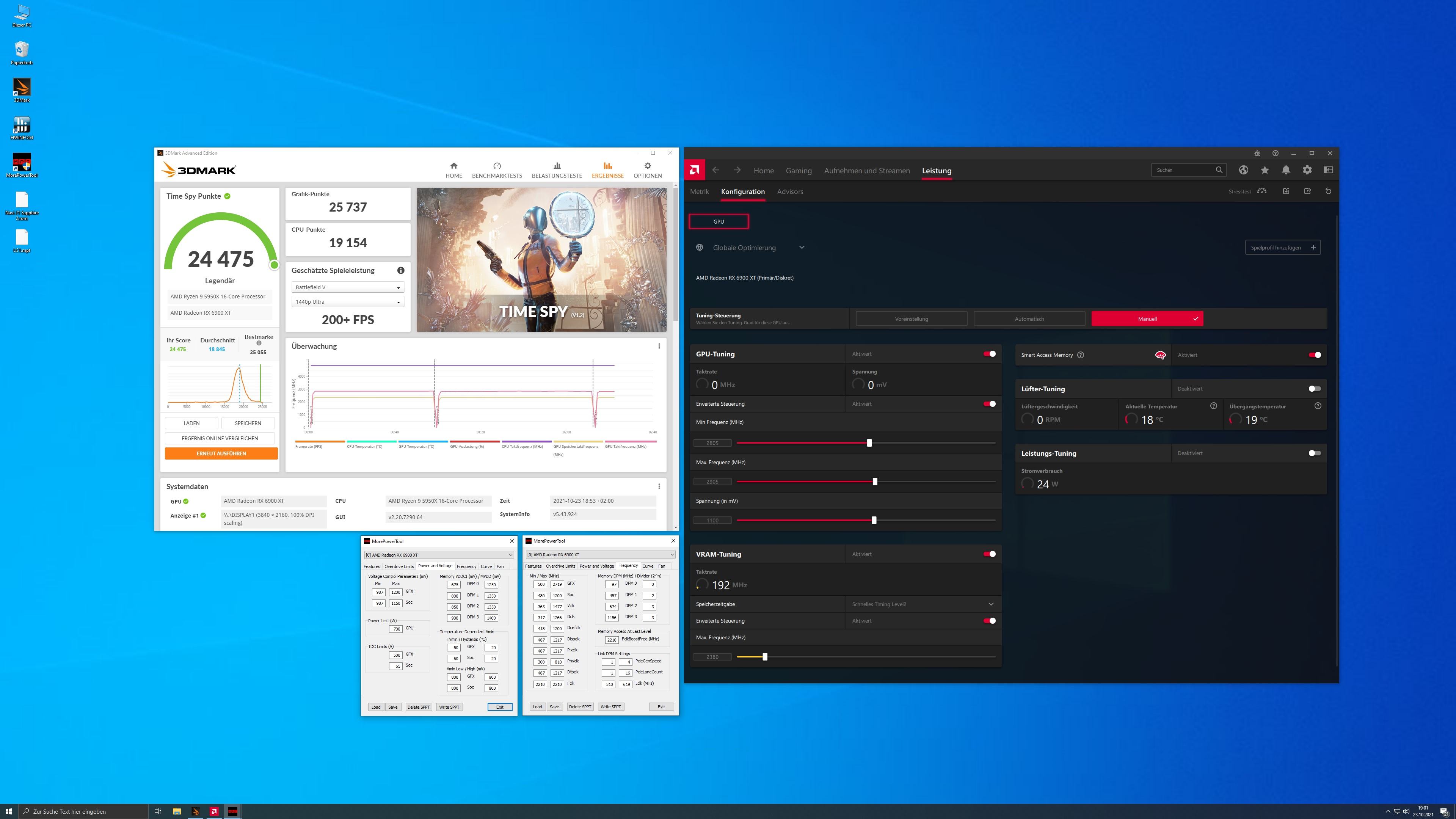Disable Smart Access Memory toggle
Image resolution: width=1456 pixels, height=819 pixels.
coord(1315,355)
